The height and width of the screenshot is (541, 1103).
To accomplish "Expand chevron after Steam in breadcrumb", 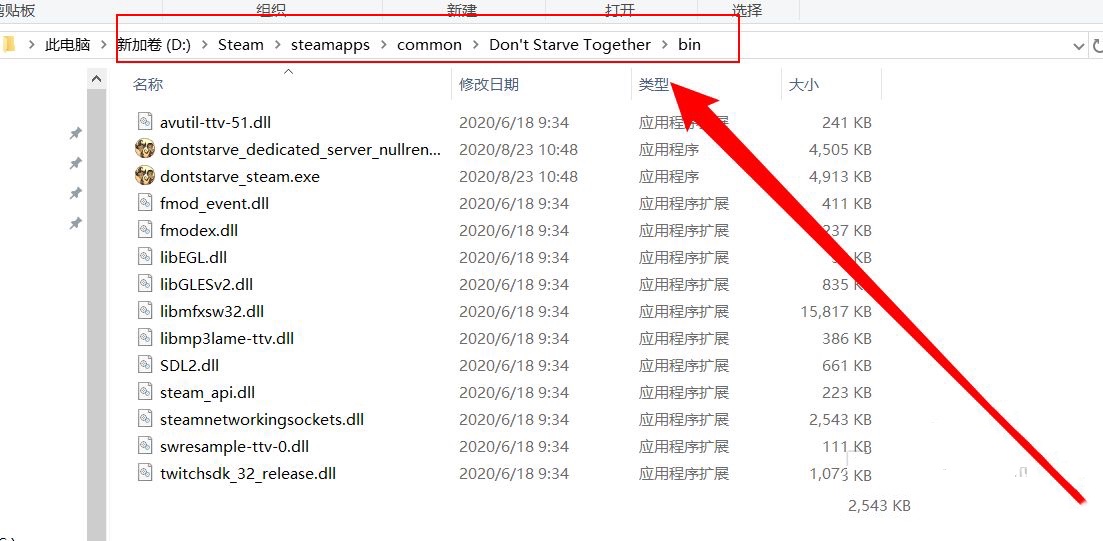I will (277, 45).
